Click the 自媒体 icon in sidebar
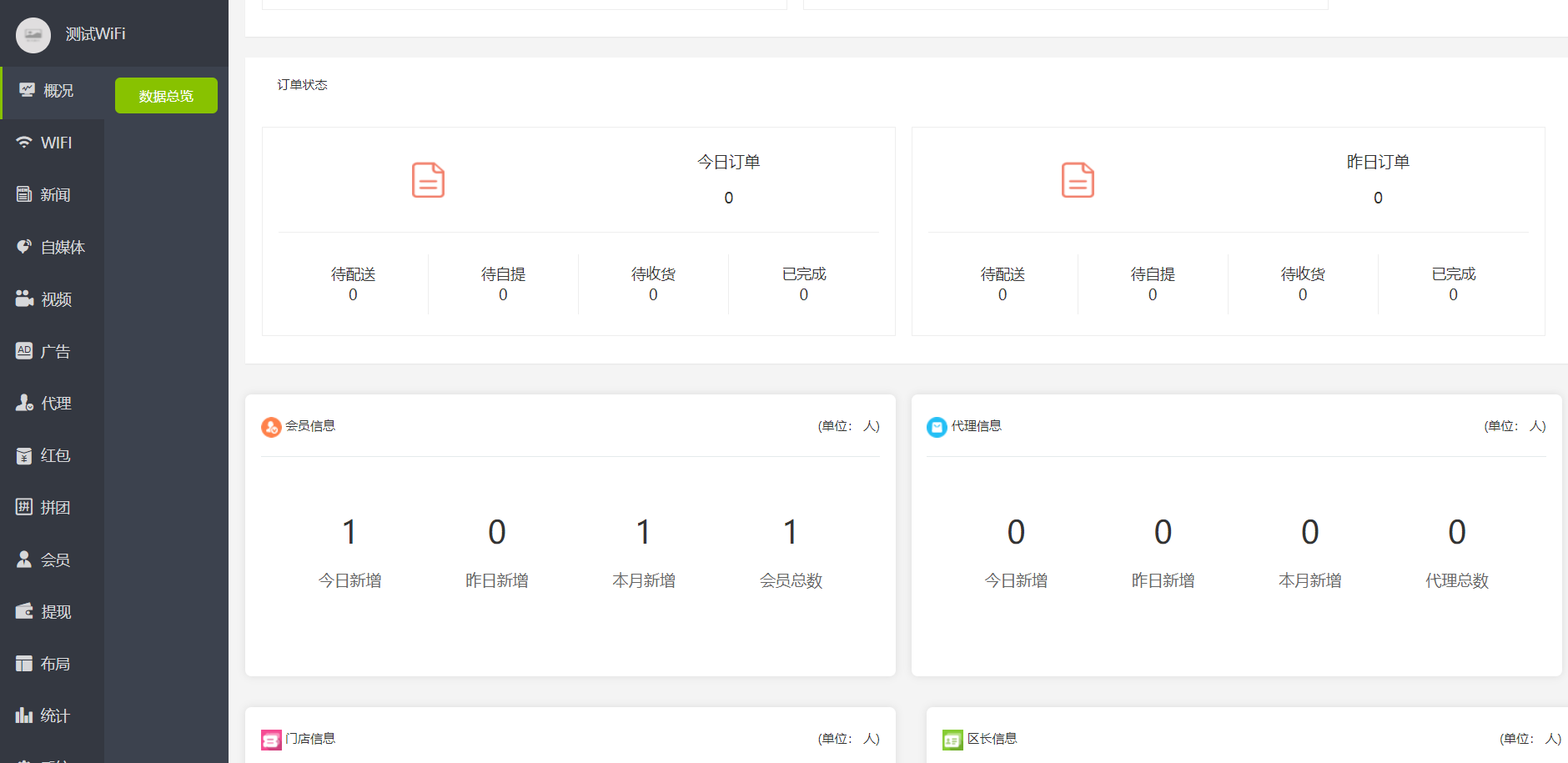Screen dimensions: 1568x763 [x=24, y=247]
